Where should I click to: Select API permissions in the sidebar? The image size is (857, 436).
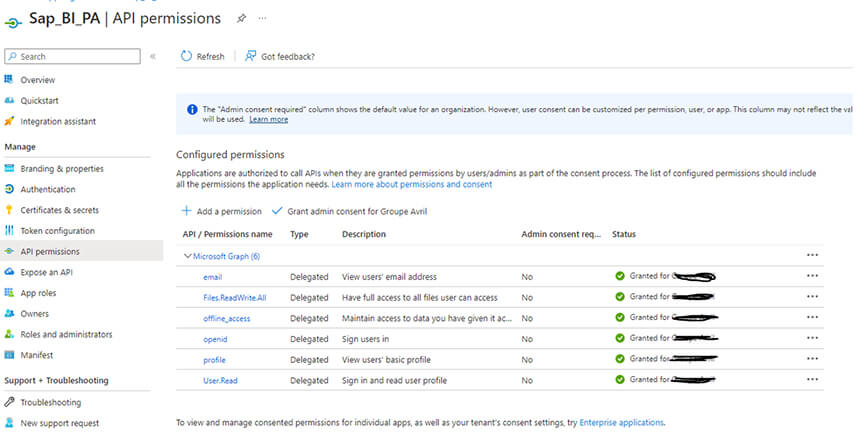tap(50, 251)
